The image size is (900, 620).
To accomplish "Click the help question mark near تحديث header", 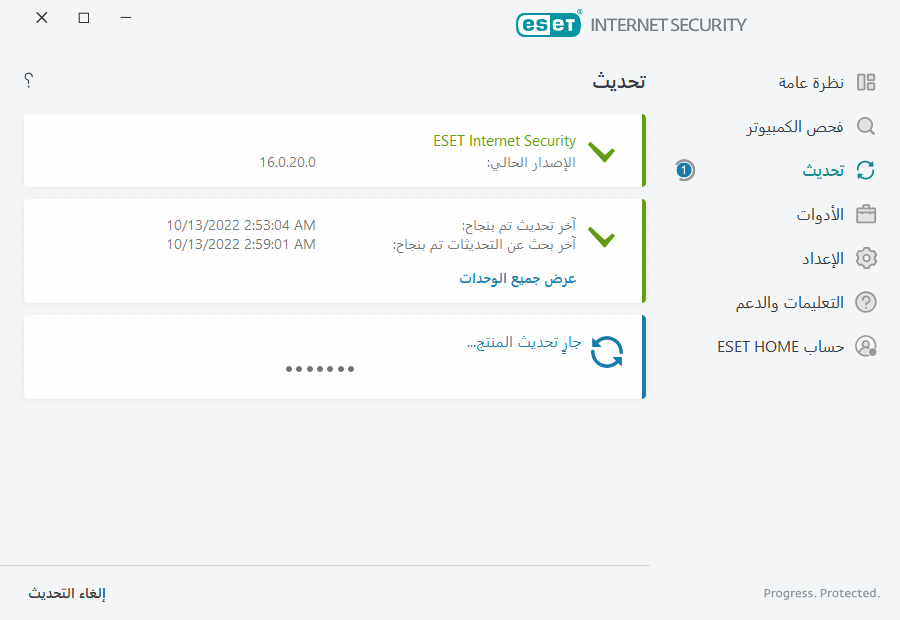I will pyautogui.click(x=29, y=80).
